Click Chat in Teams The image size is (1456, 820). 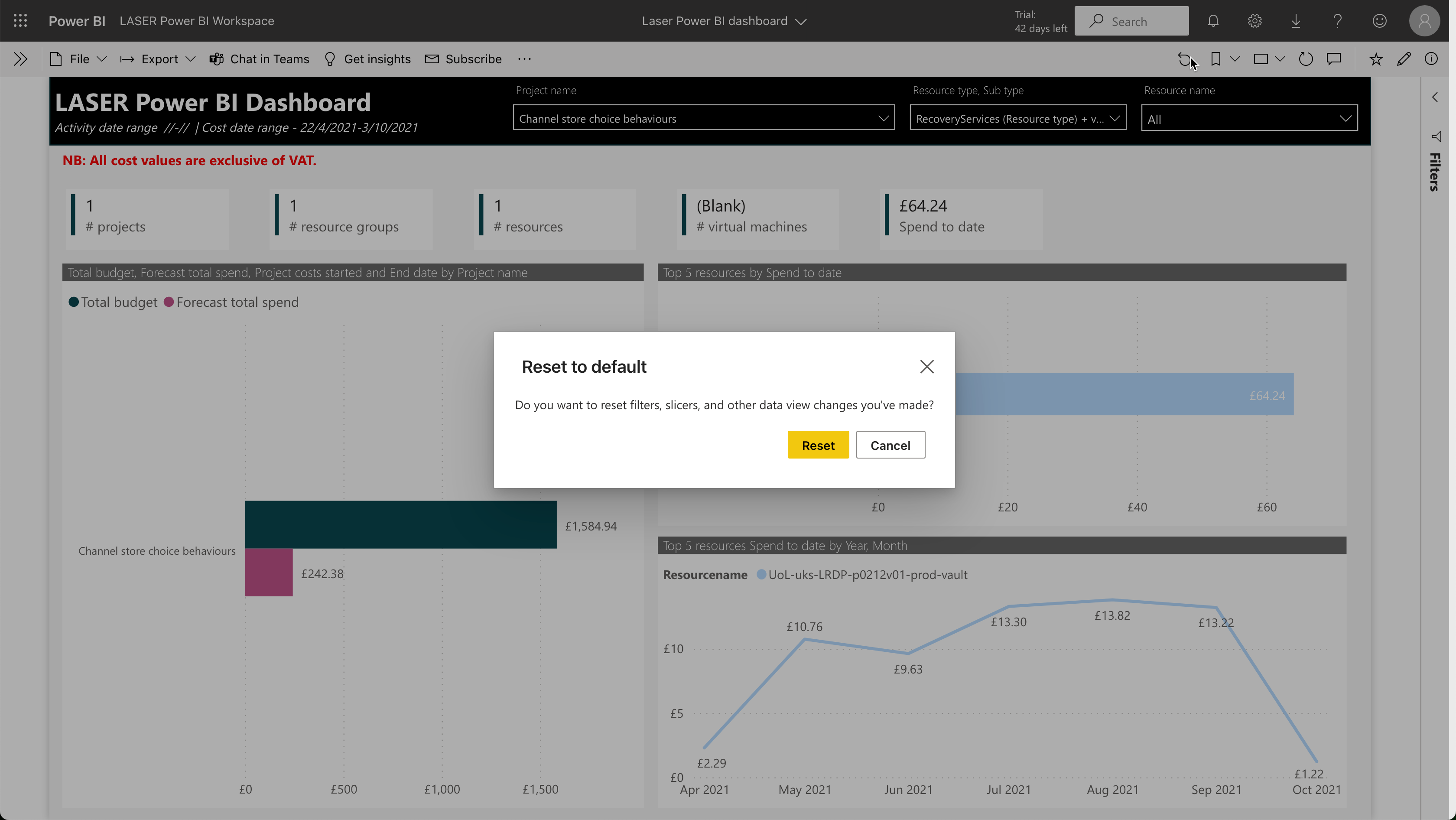tap(260, 59)
